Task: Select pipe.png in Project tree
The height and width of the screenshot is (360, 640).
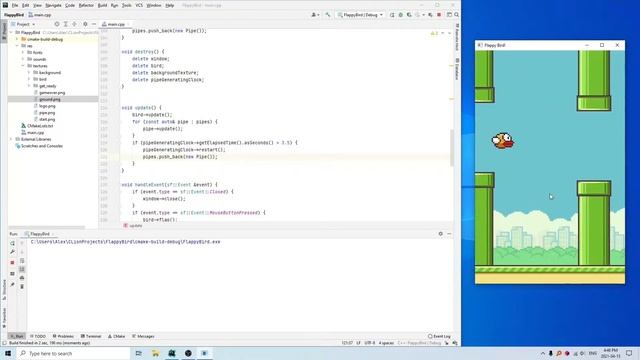Action: pyautogui.click(x=47, y=113)
